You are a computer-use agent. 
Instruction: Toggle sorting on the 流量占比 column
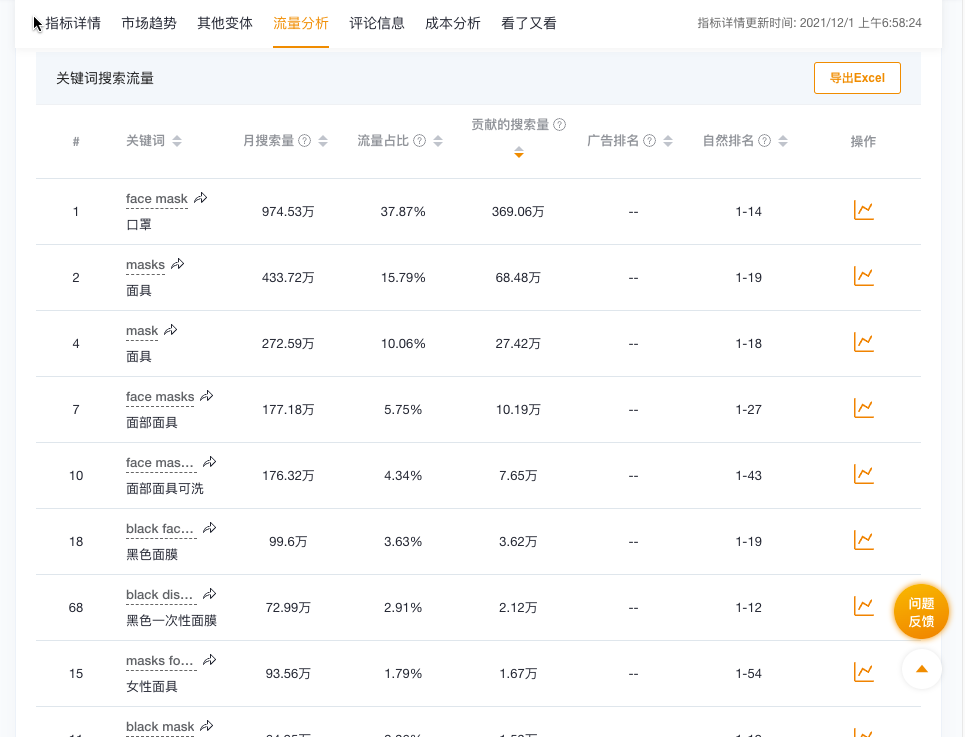pos(437,141)
